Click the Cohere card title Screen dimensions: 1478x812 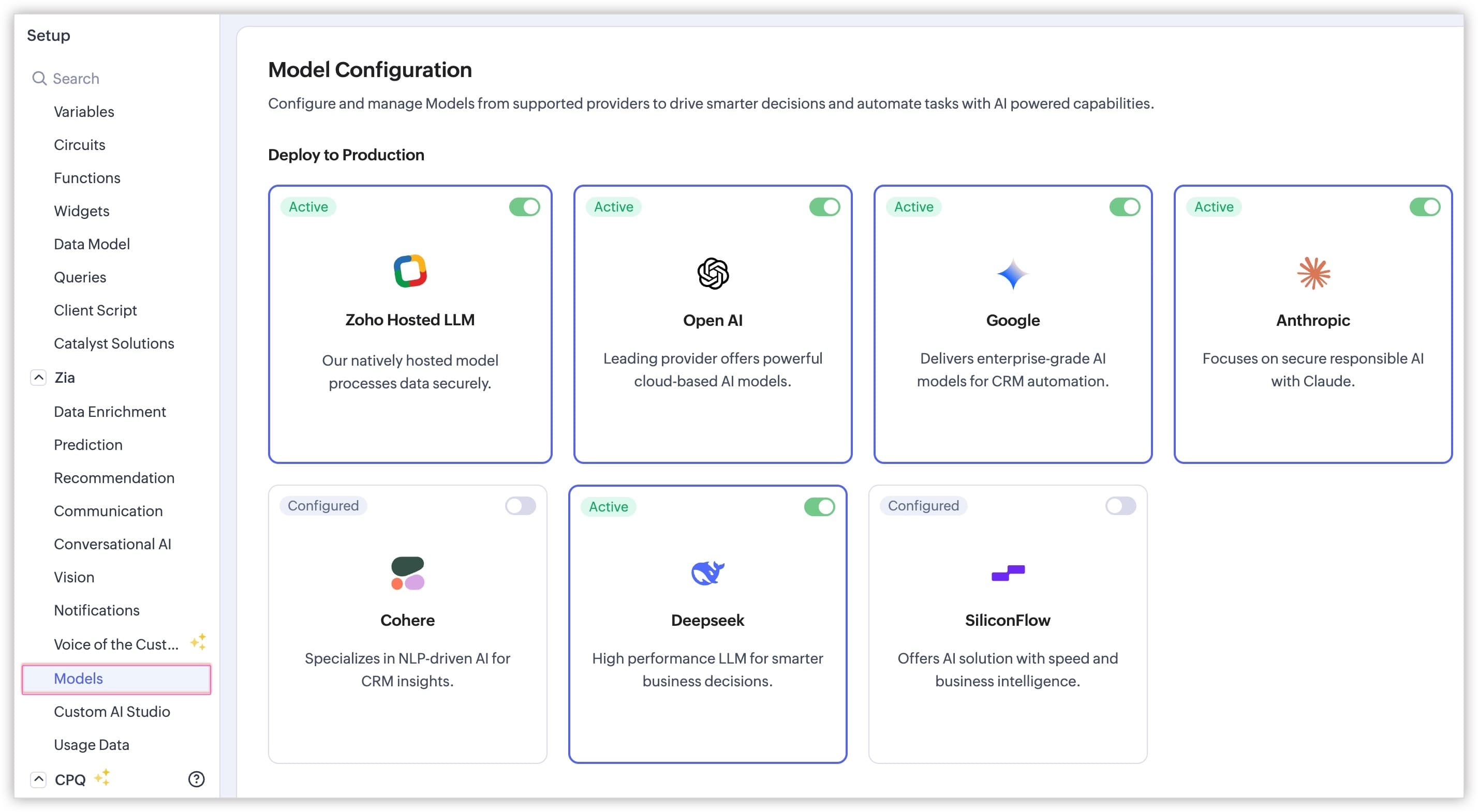pyautogui.click(x=407, y=620)
